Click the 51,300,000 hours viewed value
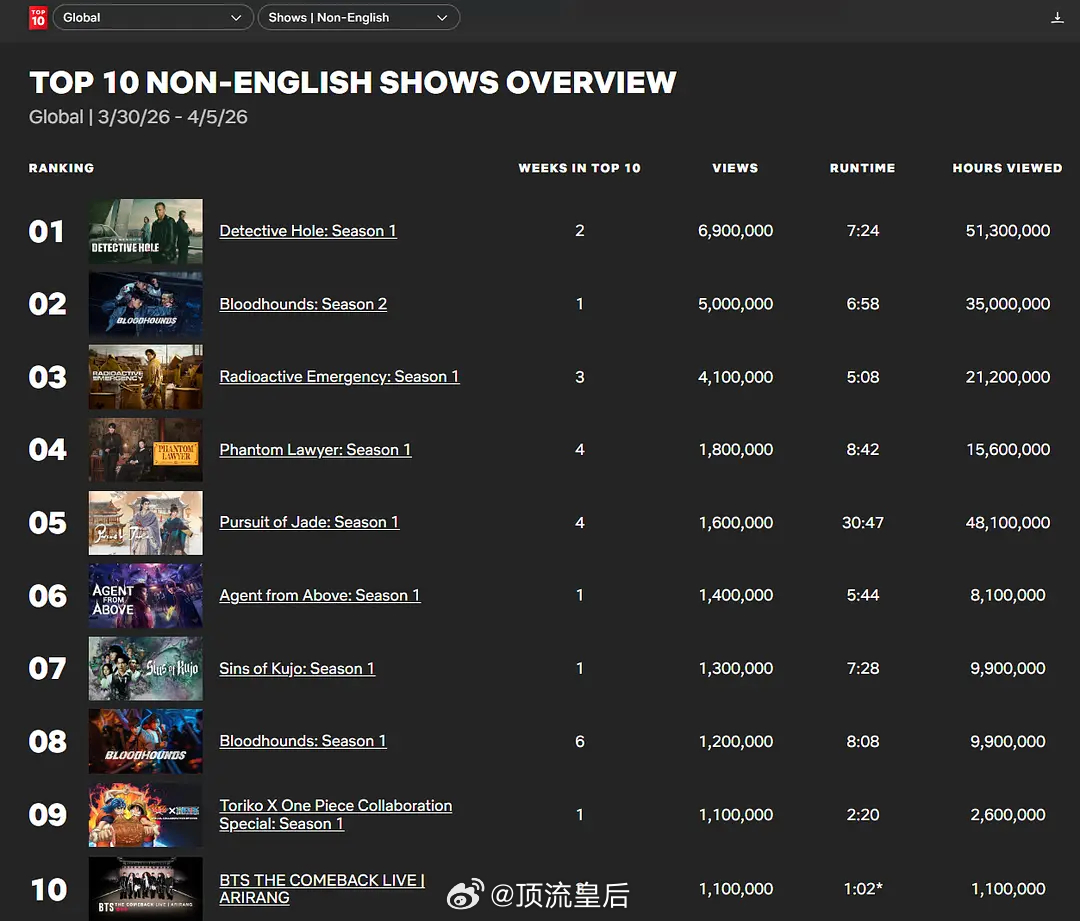Screen dimensions: 1080x921 1008,231
